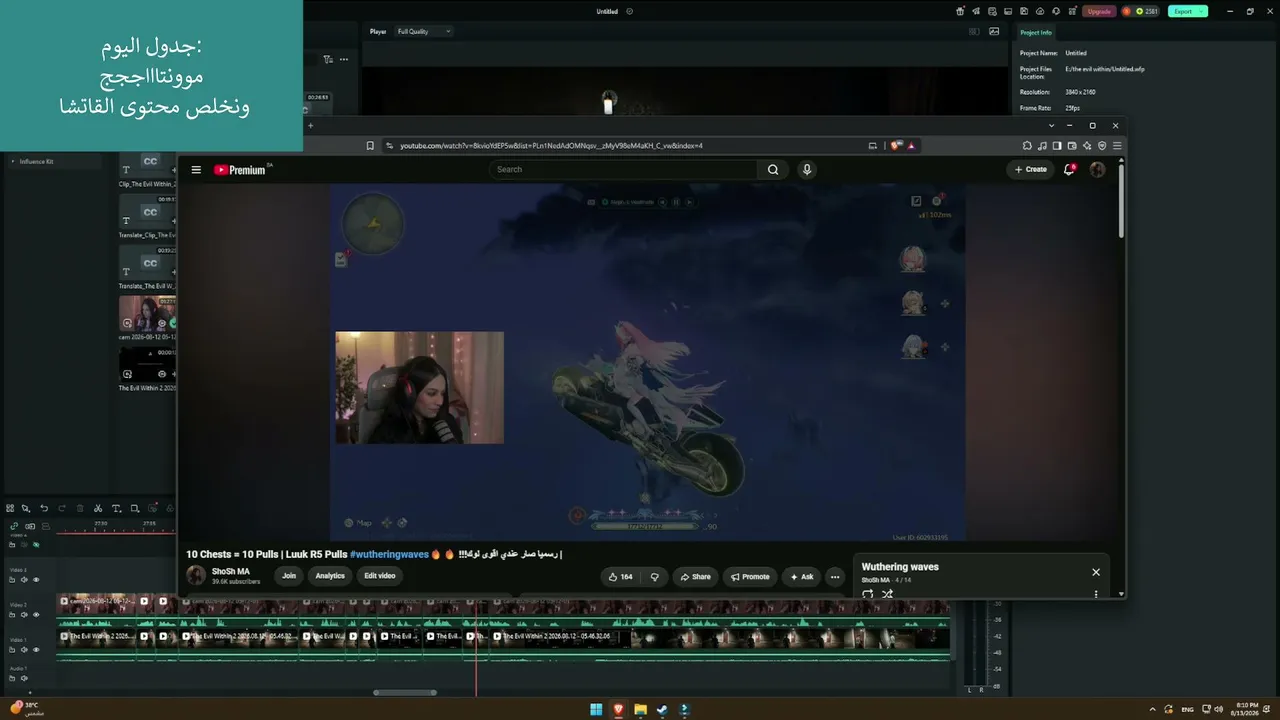
Task: Open more actions ellipsis under video
Action: (835, 577)
